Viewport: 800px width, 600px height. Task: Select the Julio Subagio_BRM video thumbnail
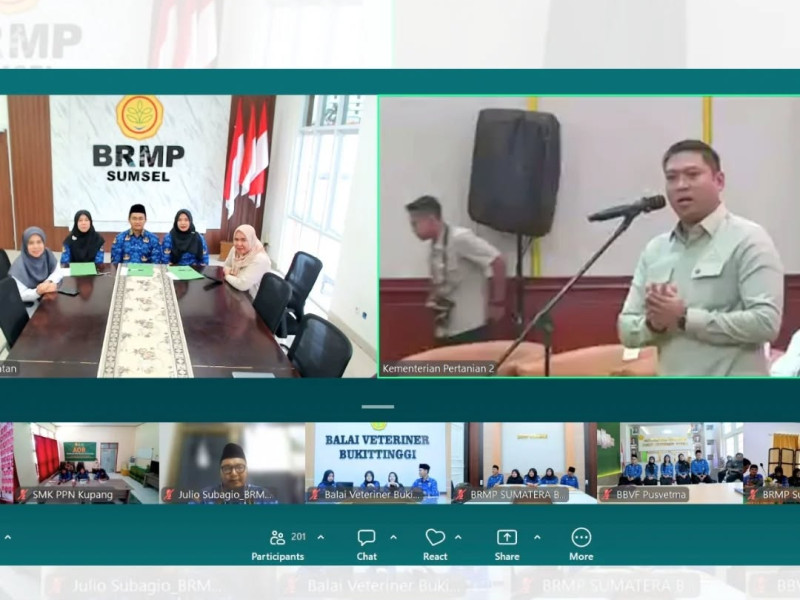(x=233, y=463)
